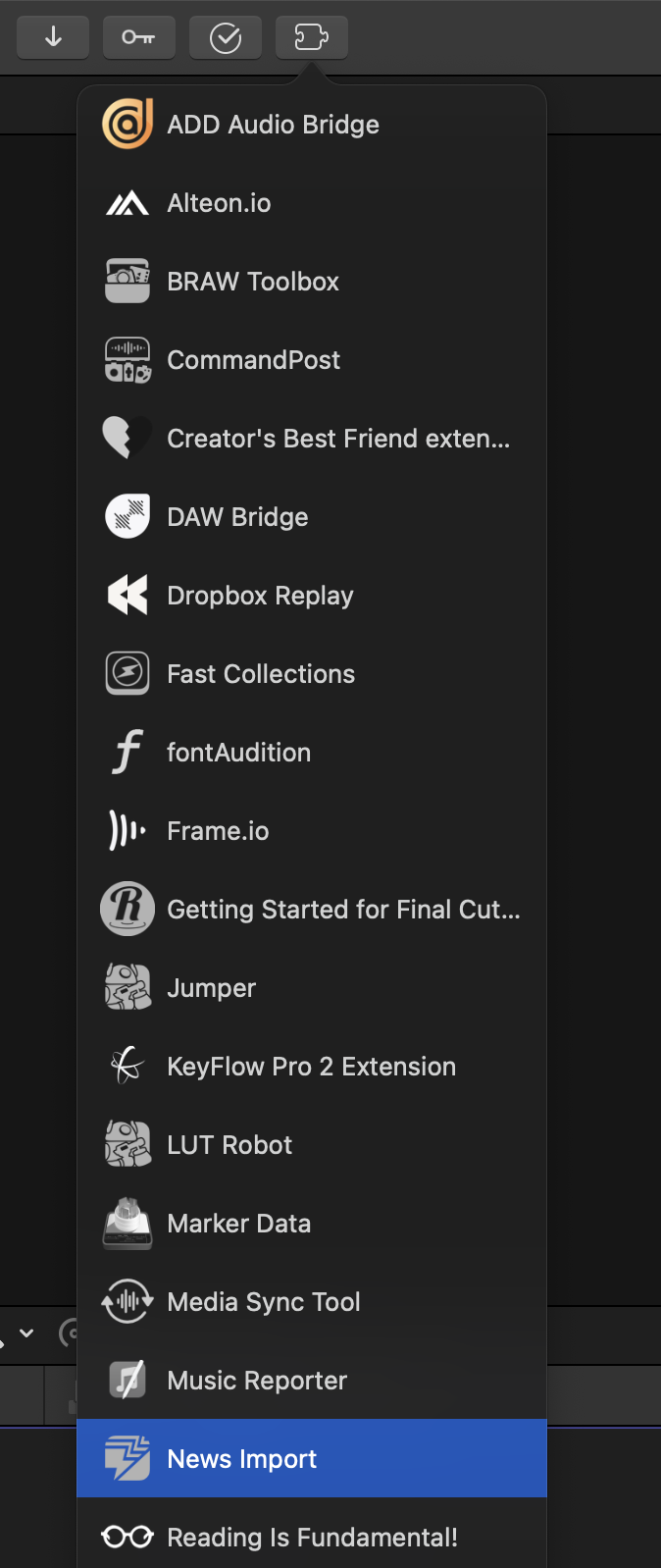Click the import media down-arrow button

pyautogui.click(x=53, y=37)
